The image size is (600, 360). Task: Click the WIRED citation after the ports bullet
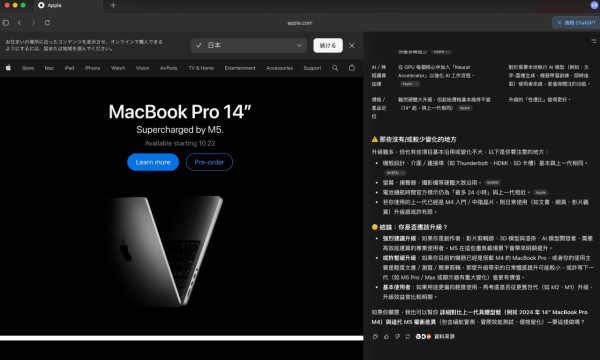(395, 173)
